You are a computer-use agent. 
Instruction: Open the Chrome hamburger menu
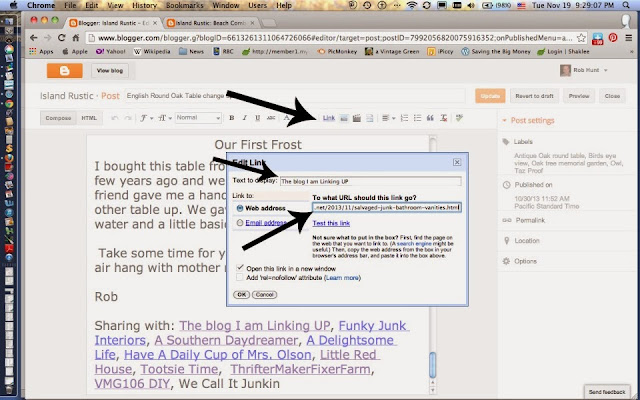[x=629, y=38]
